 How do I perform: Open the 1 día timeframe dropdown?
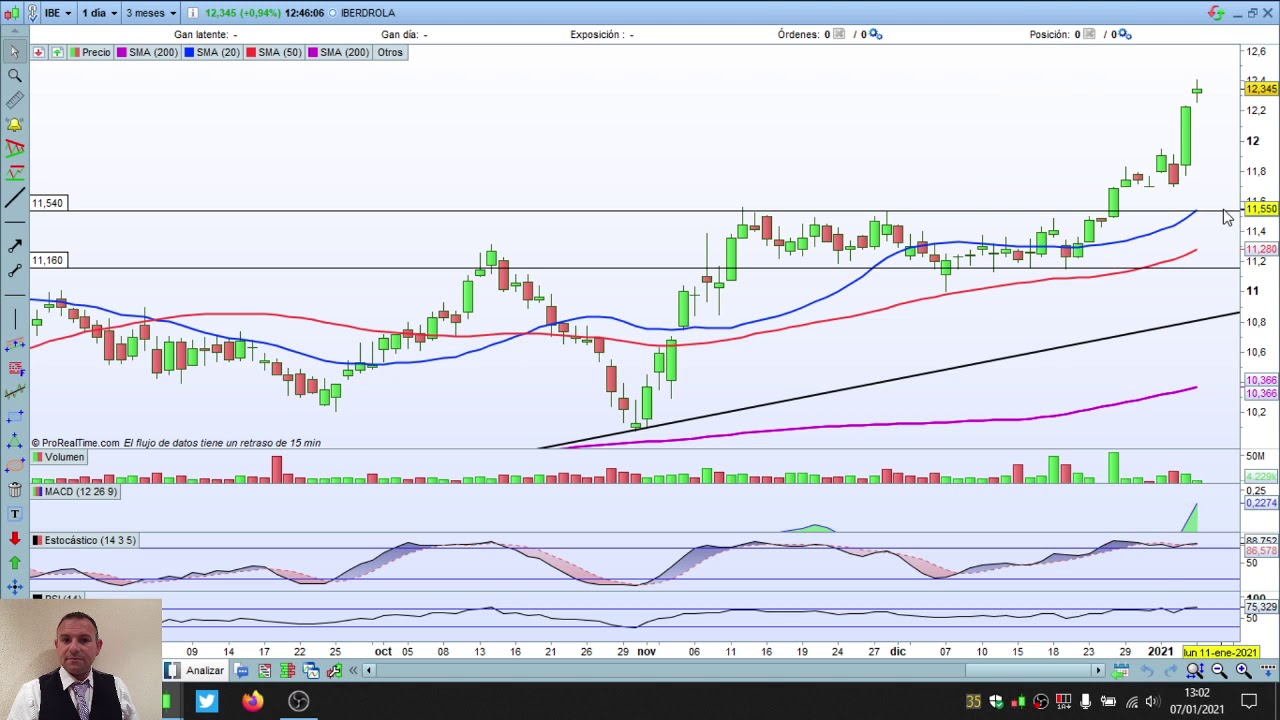tap(98, 13)
